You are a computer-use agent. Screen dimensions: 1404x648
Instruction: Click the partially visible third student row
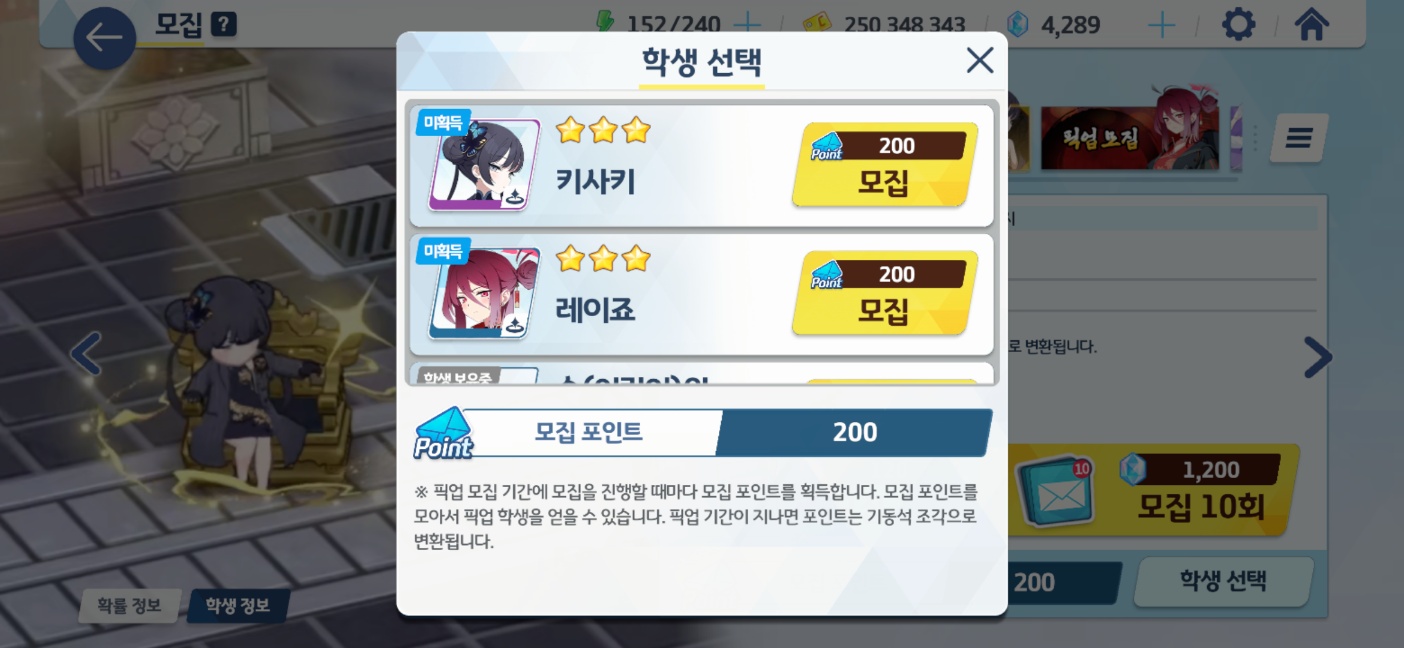click(702, 374)
